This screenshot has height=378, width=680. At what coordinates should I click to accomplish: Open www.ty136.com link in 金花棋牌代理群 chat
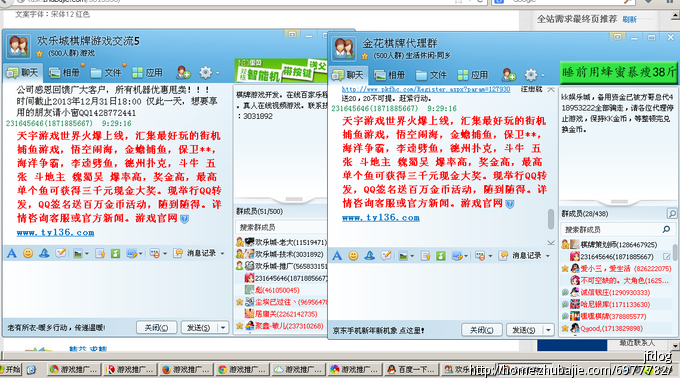pyautogui.click(x=381, y=218)
